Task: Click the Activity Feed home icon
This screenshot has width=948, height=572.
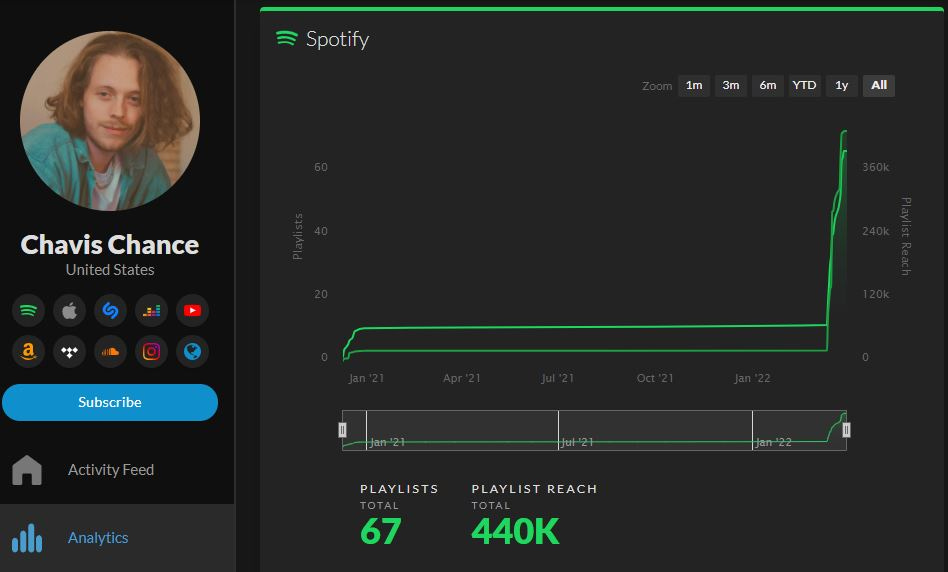Action: point(27,470)
